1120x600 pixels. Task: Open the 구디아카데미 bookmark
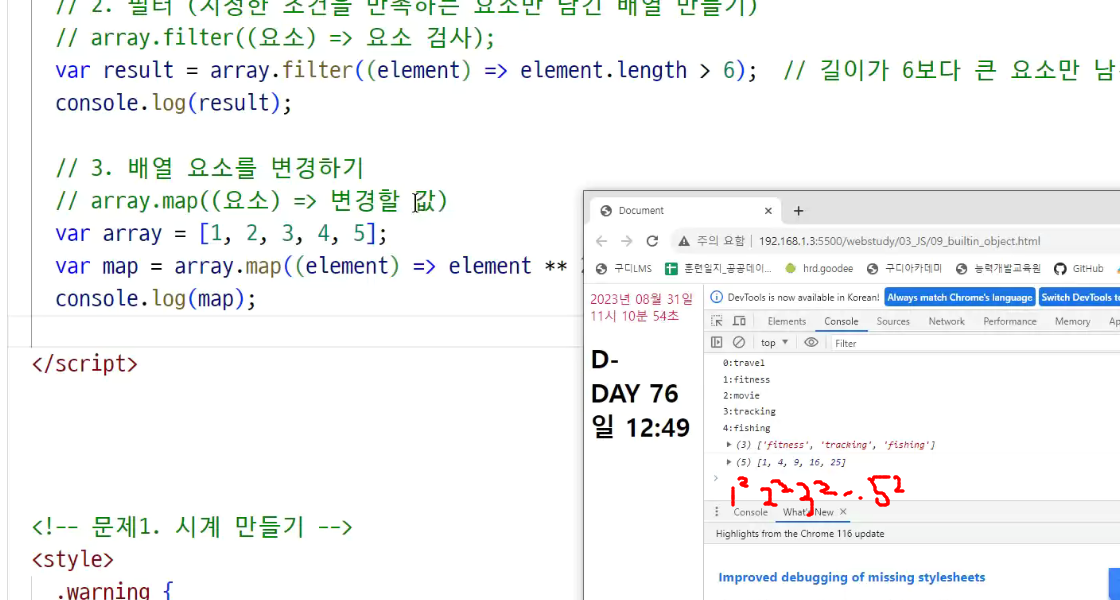904,269
